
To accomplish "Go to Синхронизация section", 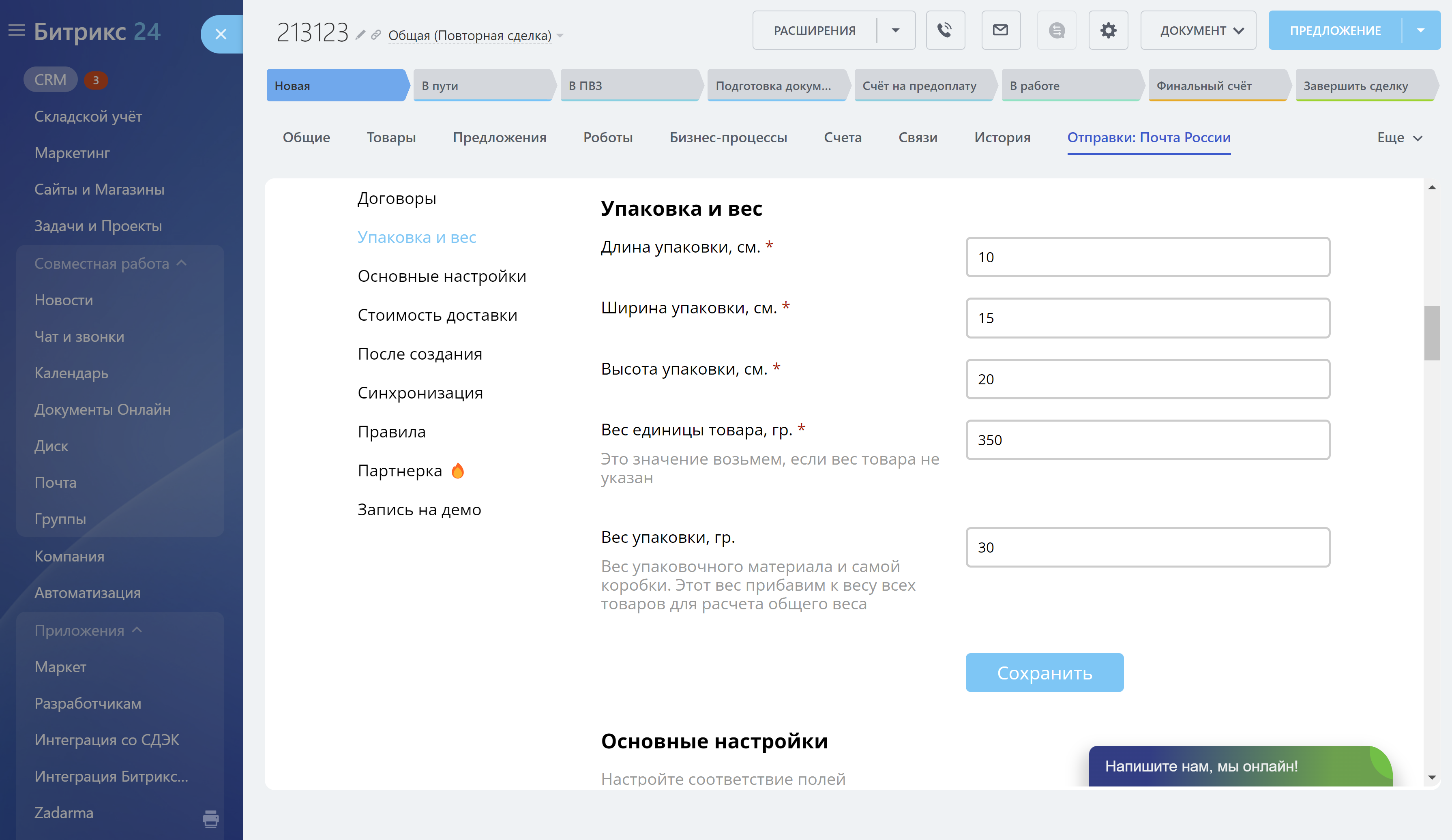I will [420, 393].
